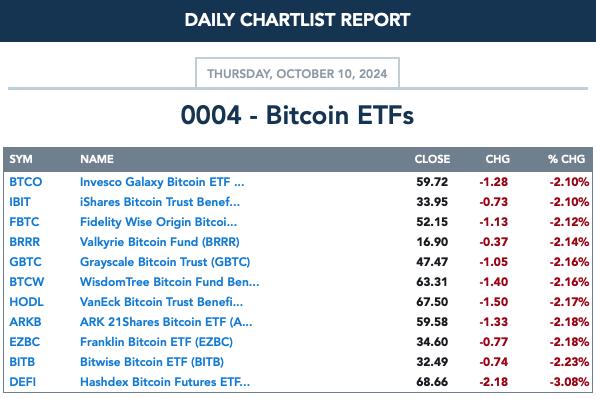Open Hashdex Bitcoin Futures ETF link
596x399 pixels.
(x=165, y=382)
